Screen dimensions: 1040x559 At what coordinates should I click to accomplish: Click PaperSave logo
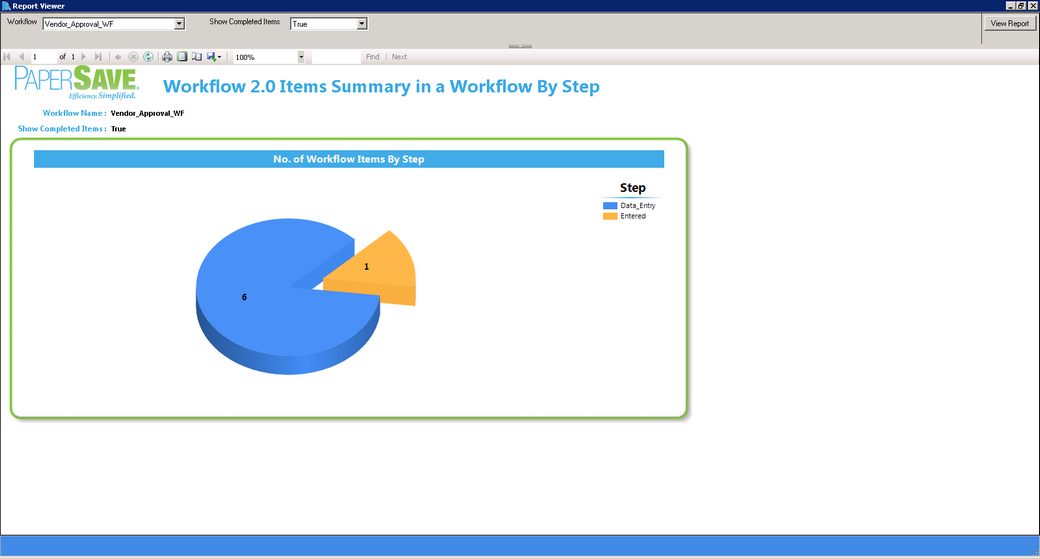[x=76, y=82]
